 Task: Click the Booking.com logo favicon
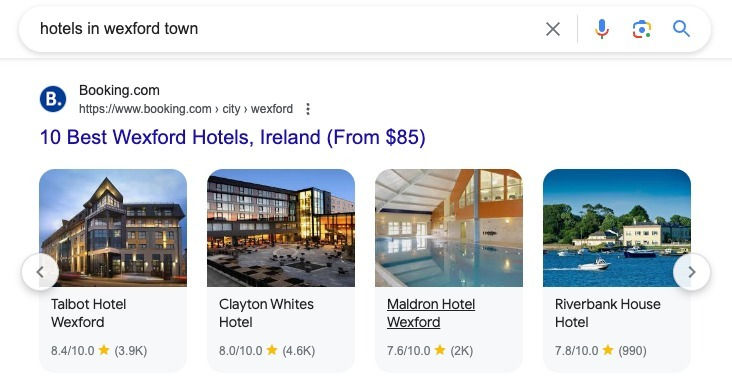[x=53, y=99]
